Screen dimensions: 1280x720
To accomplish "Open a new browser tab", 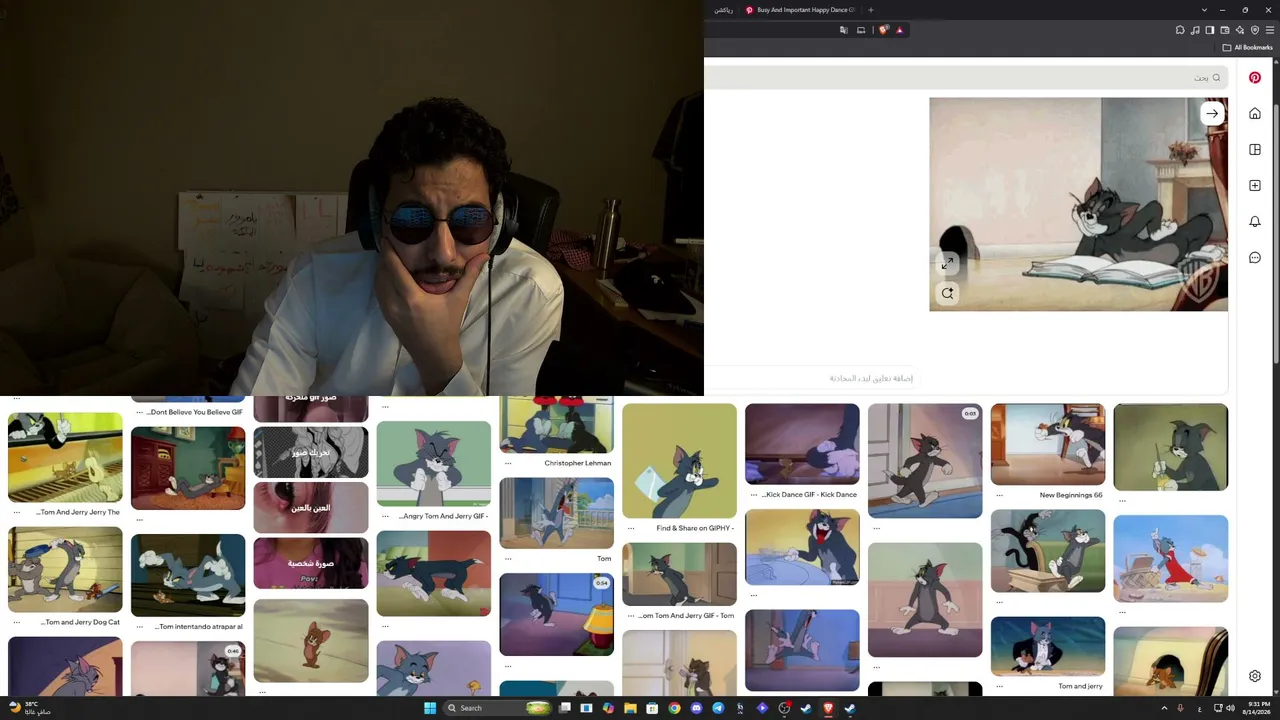I will coord(871,10).
